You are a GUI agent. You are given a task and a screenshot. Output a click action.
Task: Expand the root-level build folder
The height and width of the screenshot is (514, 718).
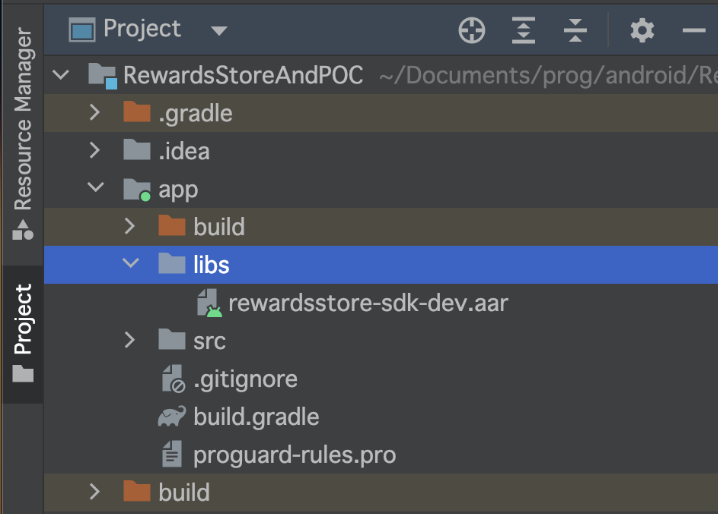click(x=95, y=492)
